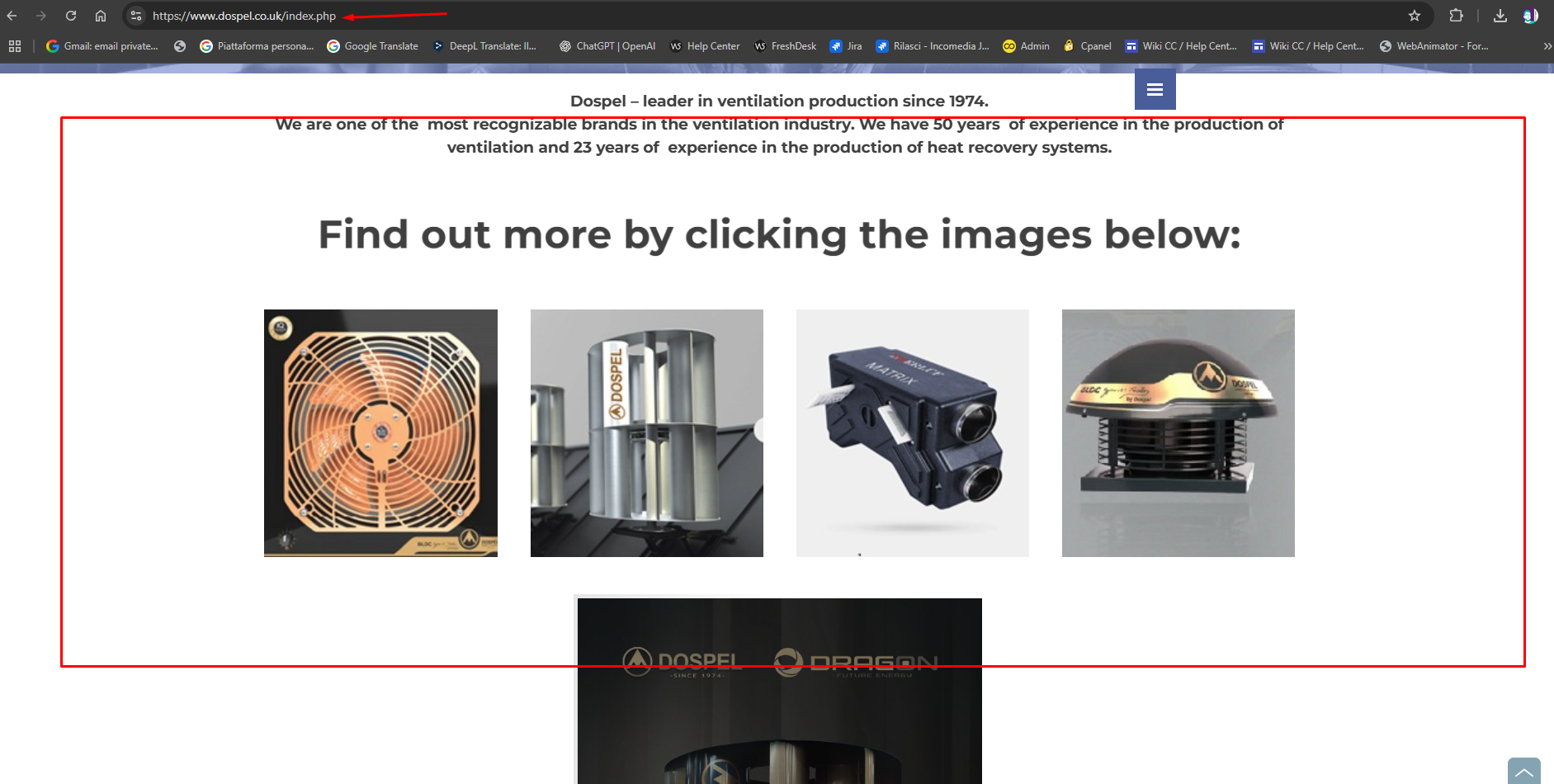Expand hidden bookmarks chevron
Screen dimensions: 1554x784
tap(1547, 46)
